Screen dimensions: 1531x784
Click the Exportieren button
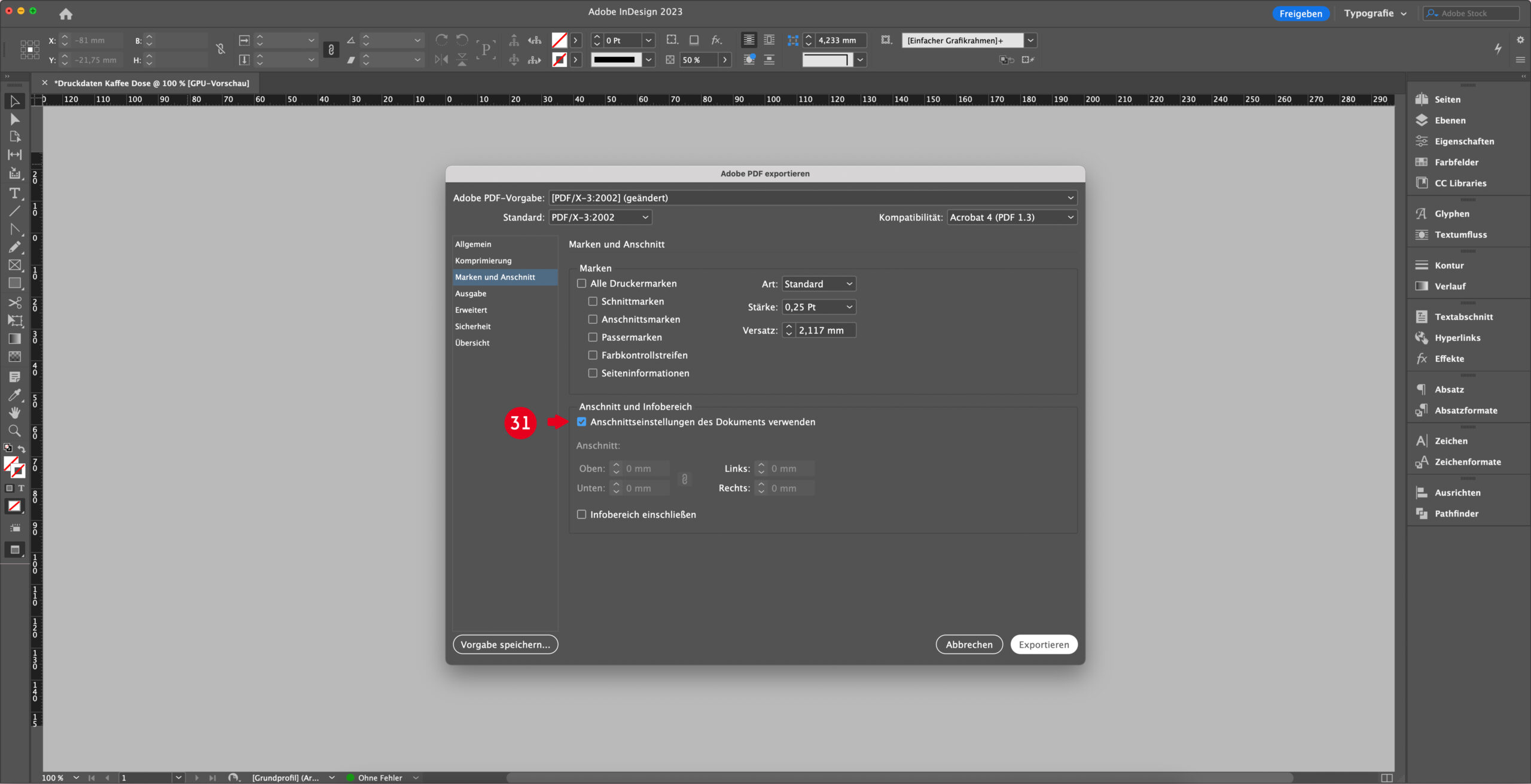[x=1044, y=644]
